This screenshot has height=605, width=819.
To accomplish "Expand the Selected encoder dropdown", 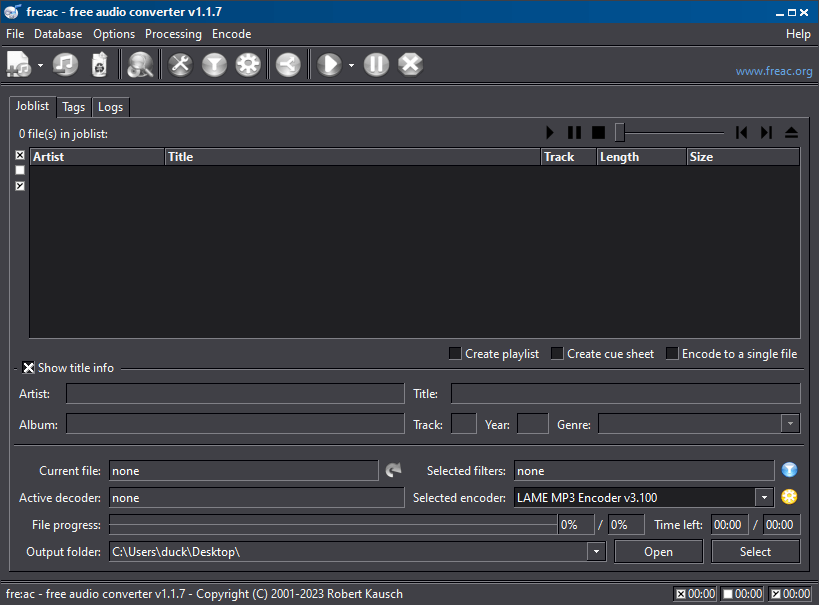I will 764,497.
